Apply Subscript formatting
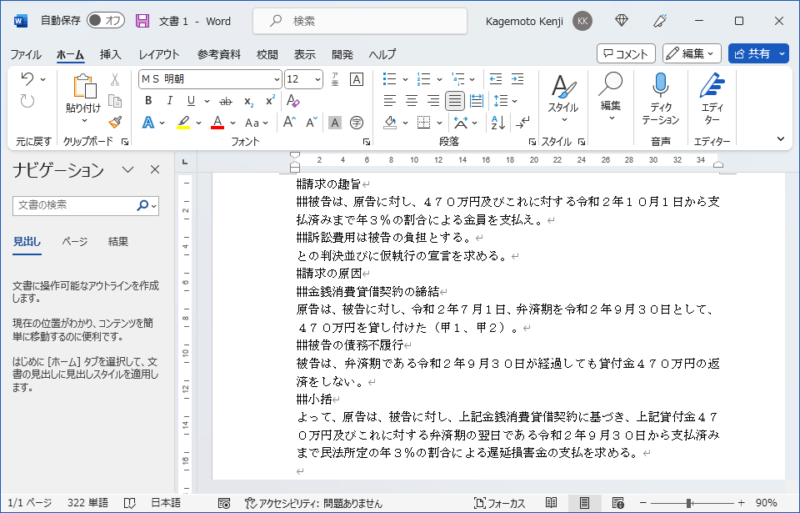Image resolution: width=800 pixels, height=513 pixels. tap(248, 101)
